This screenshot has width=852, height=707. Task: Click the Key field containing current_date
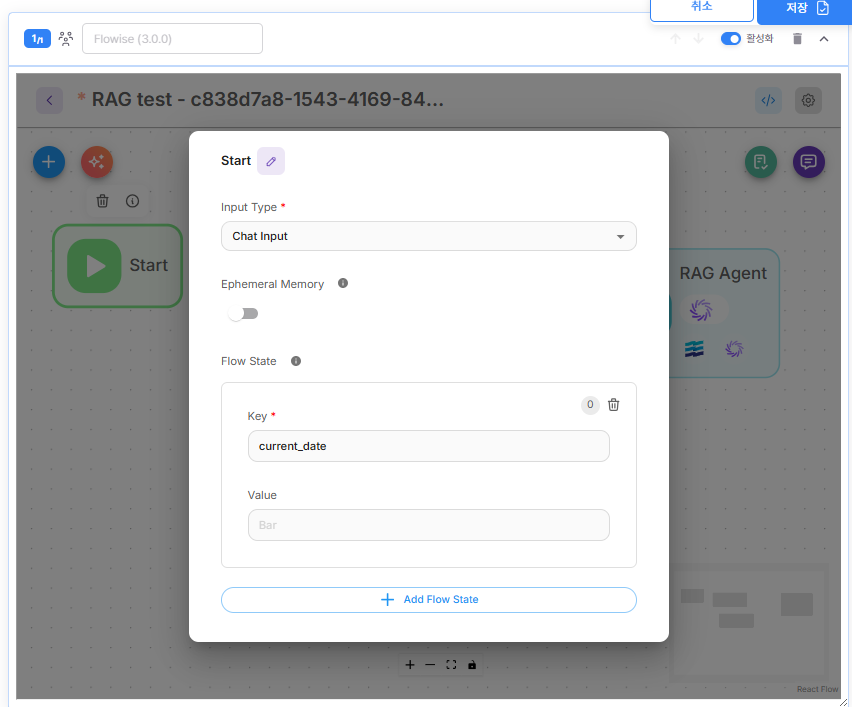tap(428, 446)
